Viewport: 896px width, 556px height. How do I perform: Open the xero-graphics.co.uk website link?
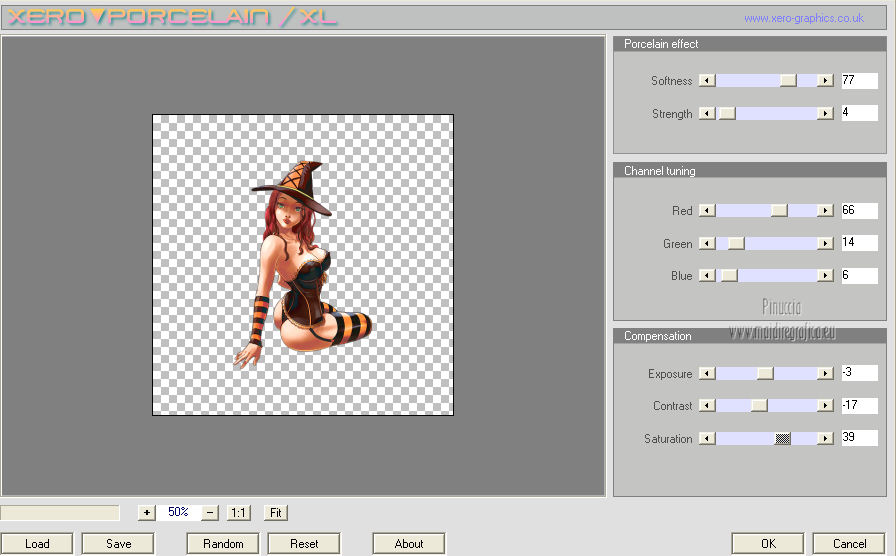[803, 18]
